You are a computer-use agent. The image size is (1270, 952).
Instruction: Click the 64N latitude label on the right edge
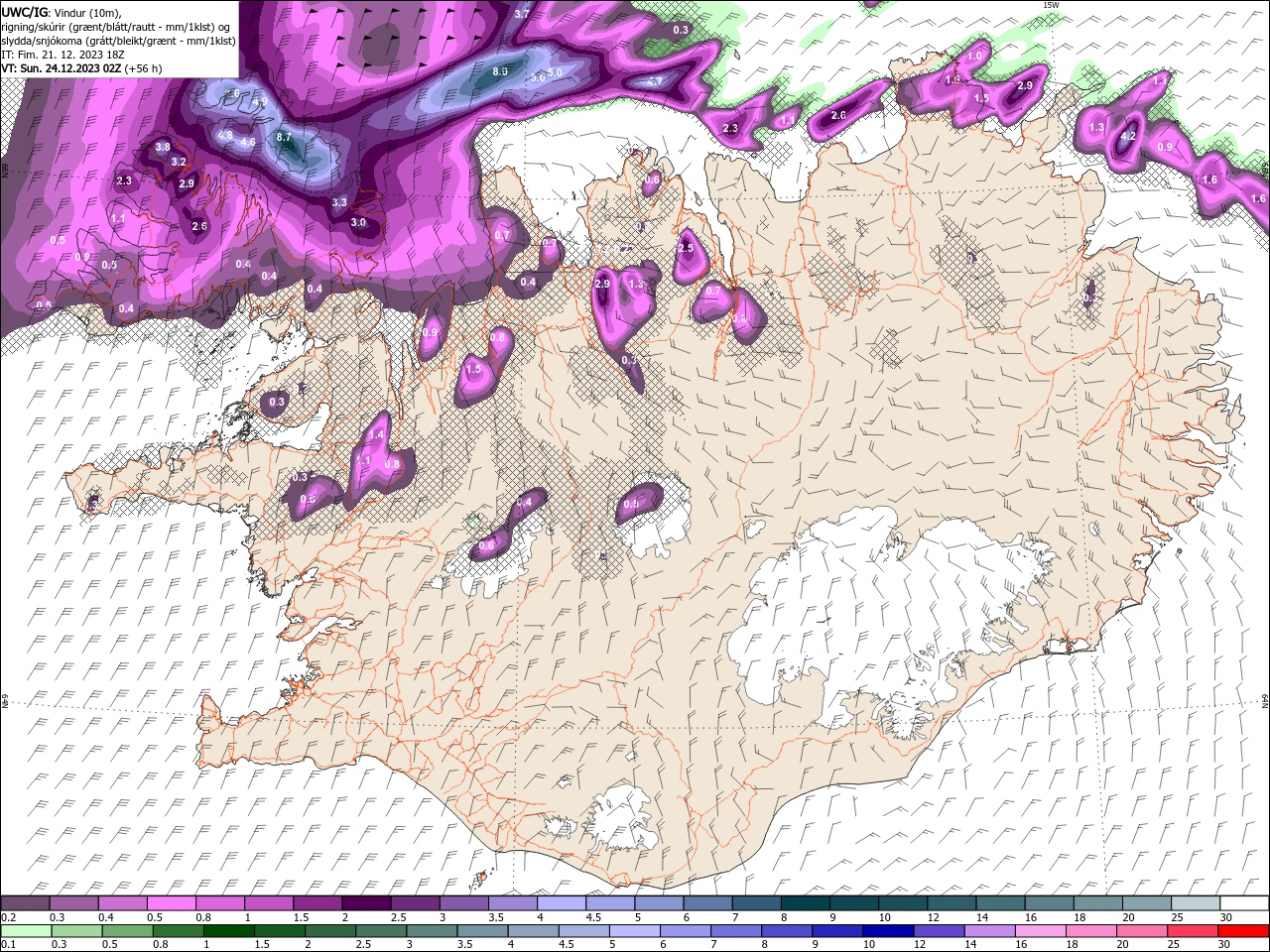click(x=1265, y=700)
